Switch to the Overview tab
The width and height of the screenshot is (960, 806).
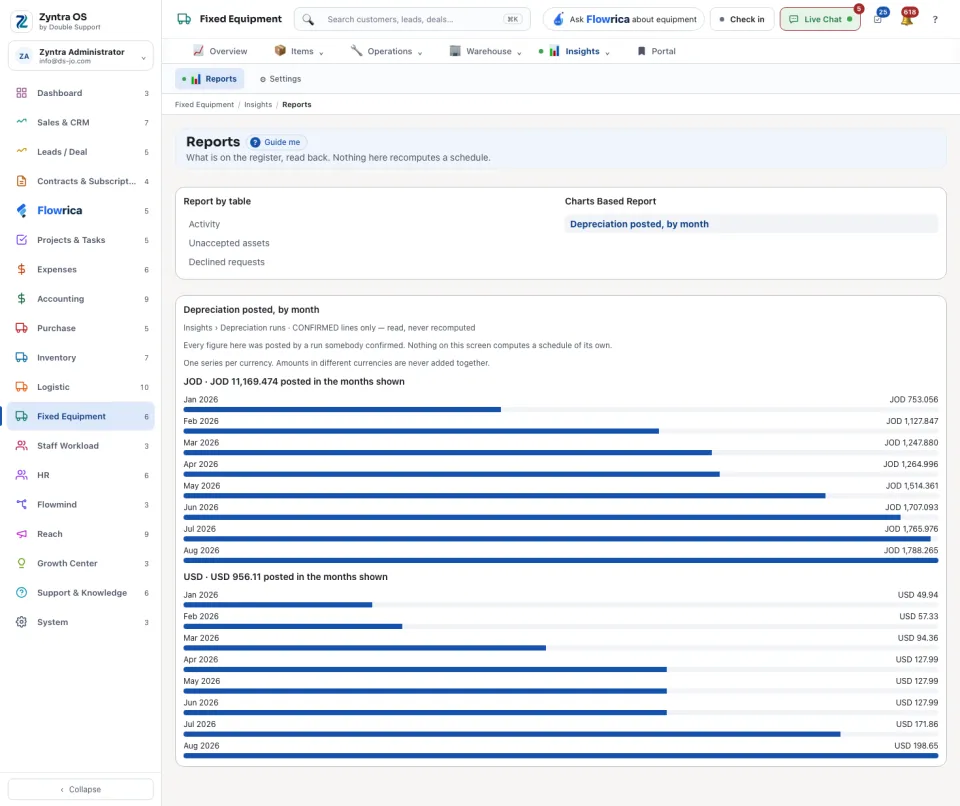click(220, 51)
